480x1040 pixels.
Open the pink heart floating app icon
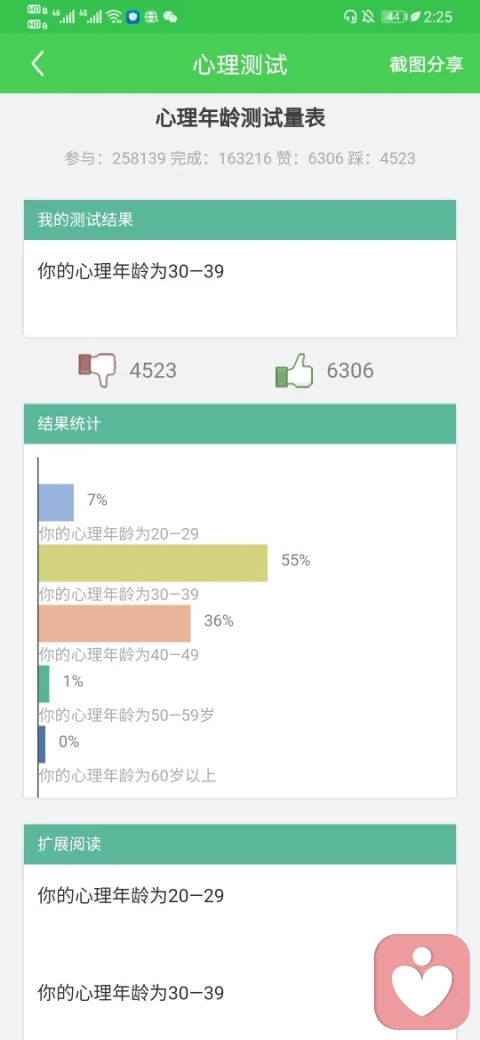point(422,982)
